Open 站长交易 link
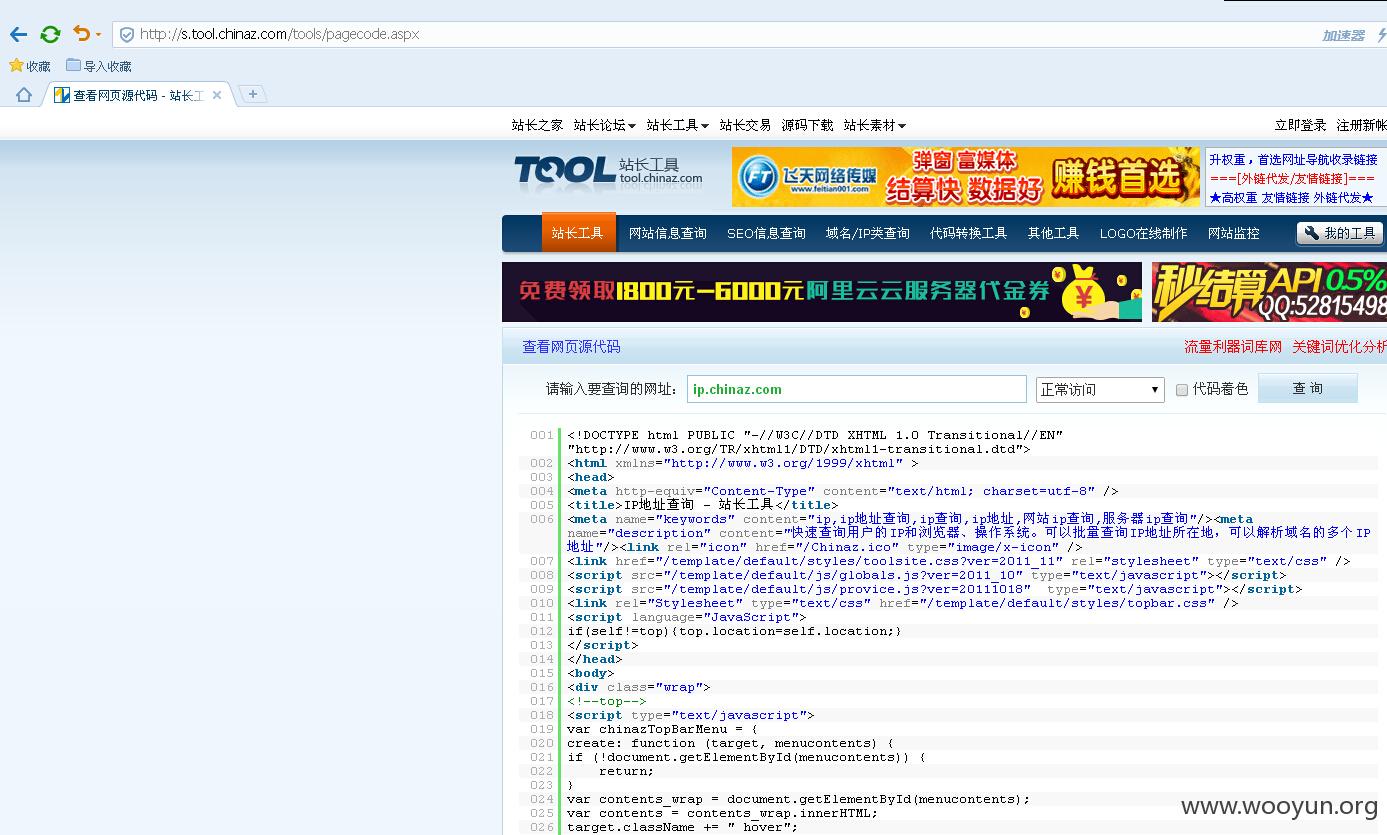The image size is (1387, 835). point(745,125)
